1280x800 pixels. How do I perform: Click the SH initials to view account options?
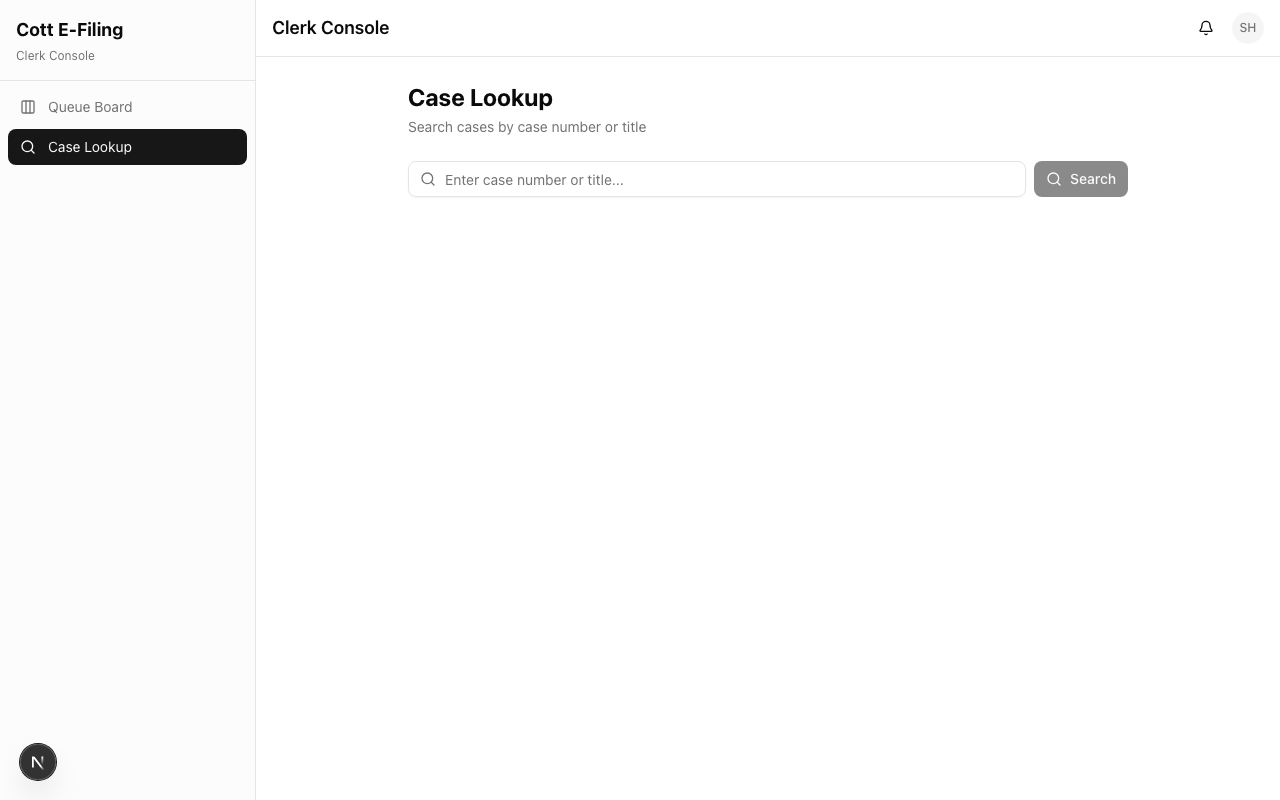(x=1247, y=27)
